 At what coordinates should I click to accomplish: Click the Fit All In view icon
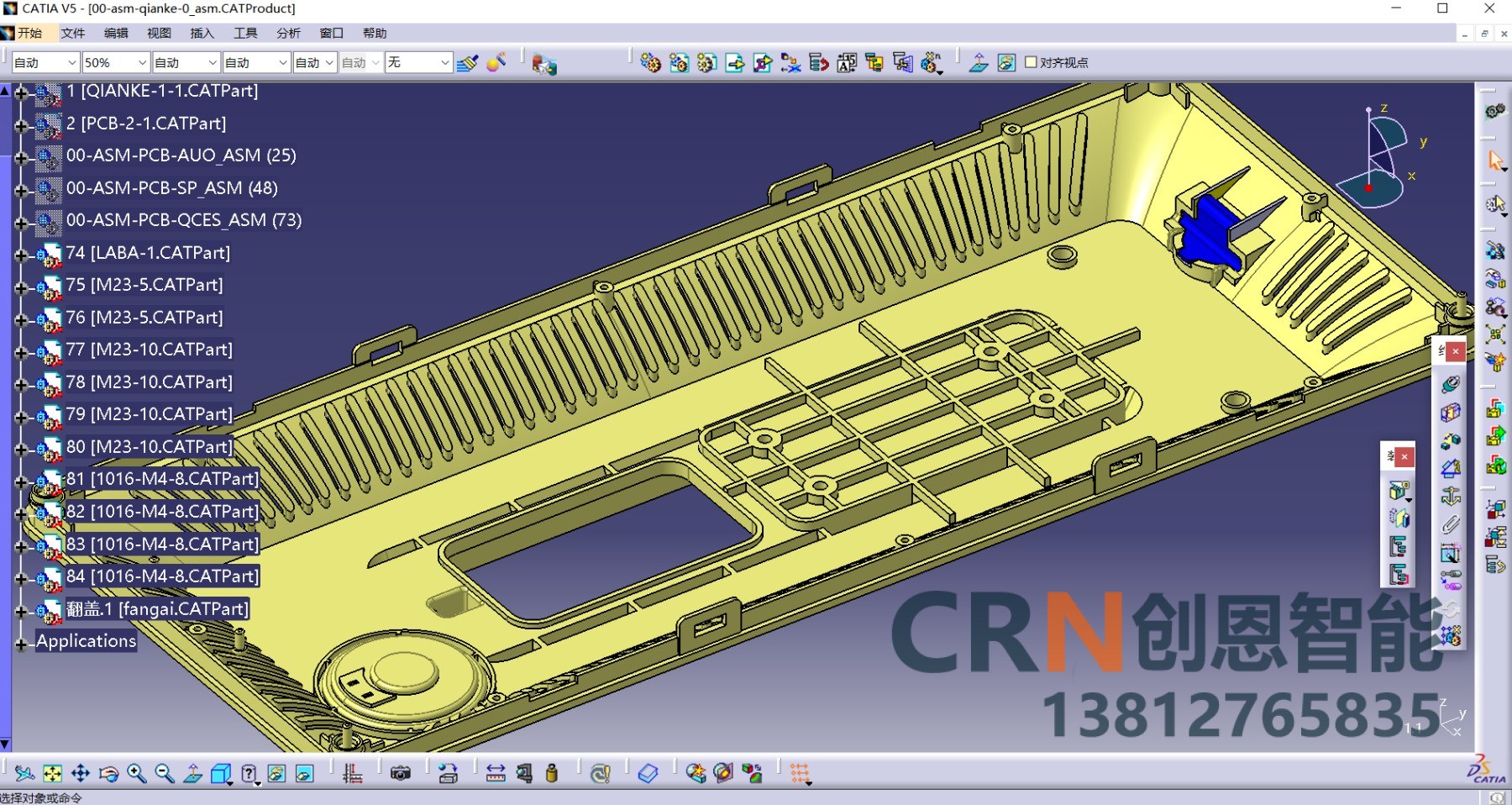click(x=52, y=774)
